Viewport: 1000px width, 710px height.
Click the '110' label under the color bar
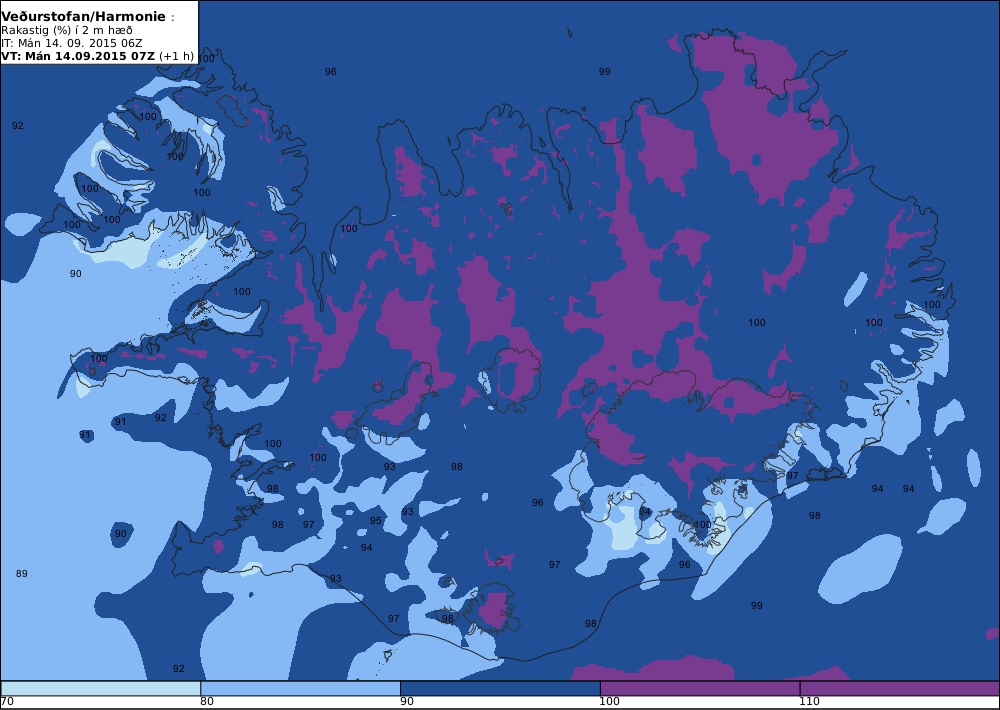(x=809, y=702)
